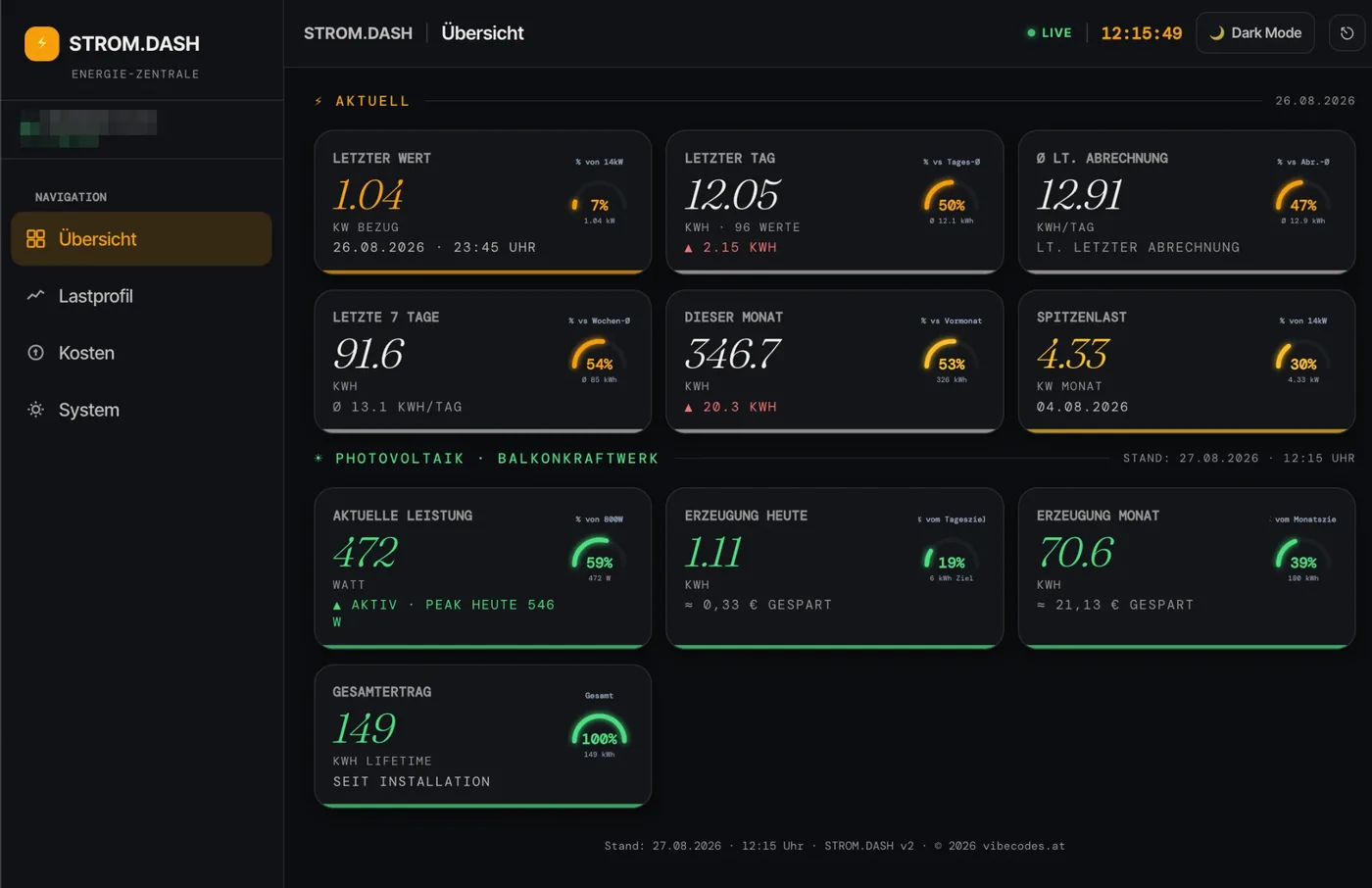Click the 'STAND: 27.08.2026 · 12:15 UHR' label

coord(1240,459)
